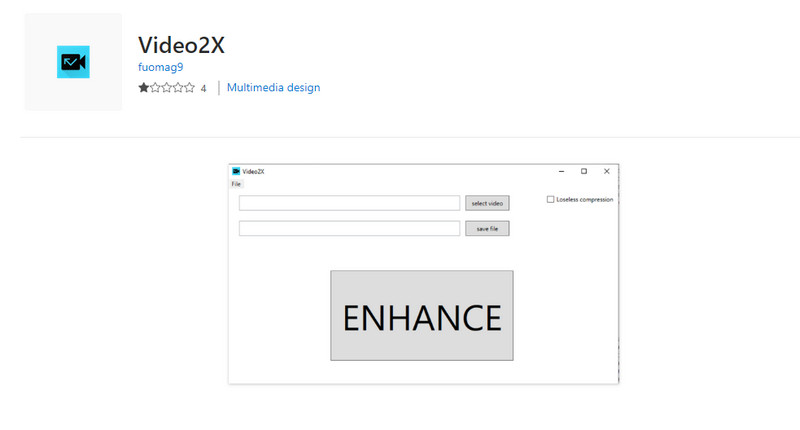This screenshot has width=800, height=430.
Task: Click the save file path field
Action: click(349, 229)
